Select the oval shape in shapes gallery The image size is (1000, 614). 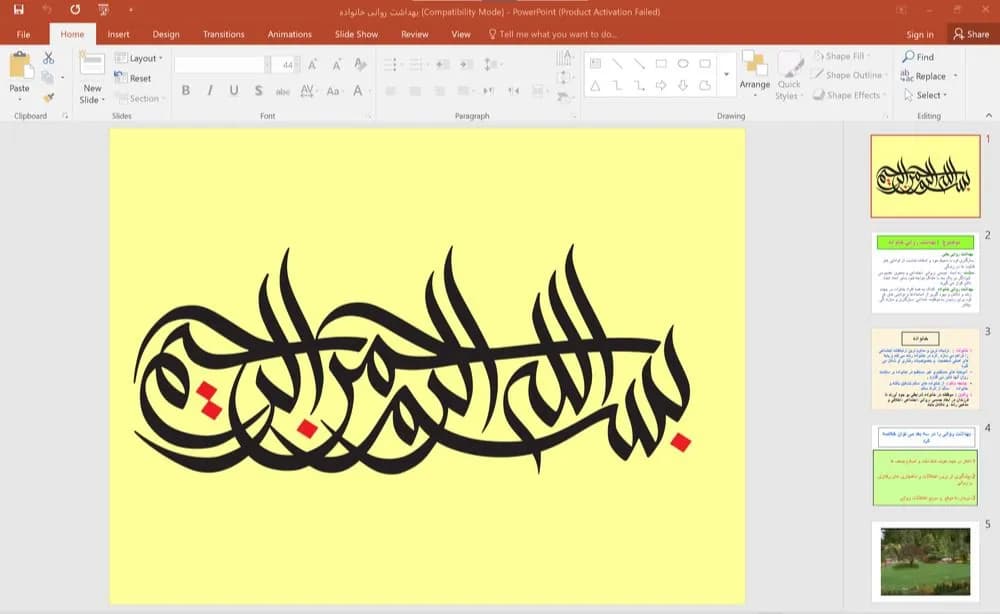[x=683, y=63]
